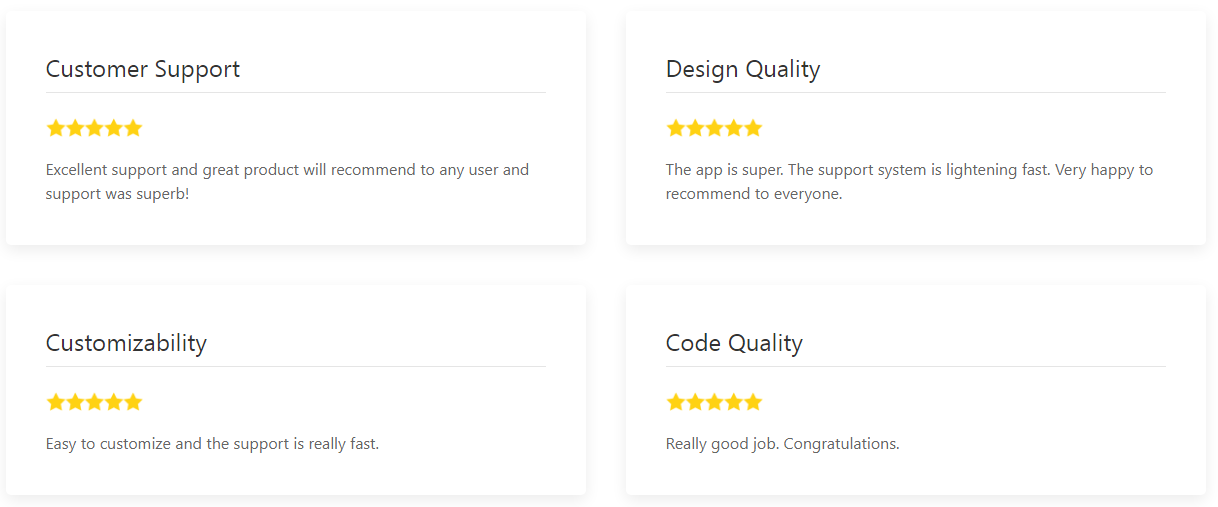
Task: Click the third star under Customer Support
Action: pyautogui.click(x=94, y=128)
